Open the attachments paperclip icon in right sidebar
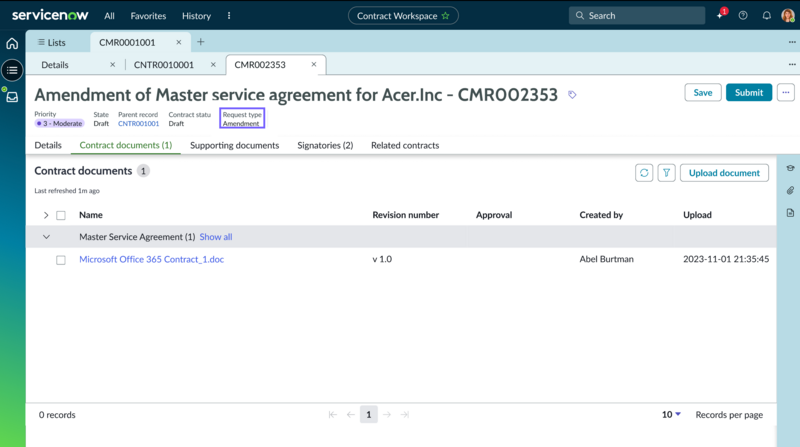800x447 pixels. tap(790, 190)
